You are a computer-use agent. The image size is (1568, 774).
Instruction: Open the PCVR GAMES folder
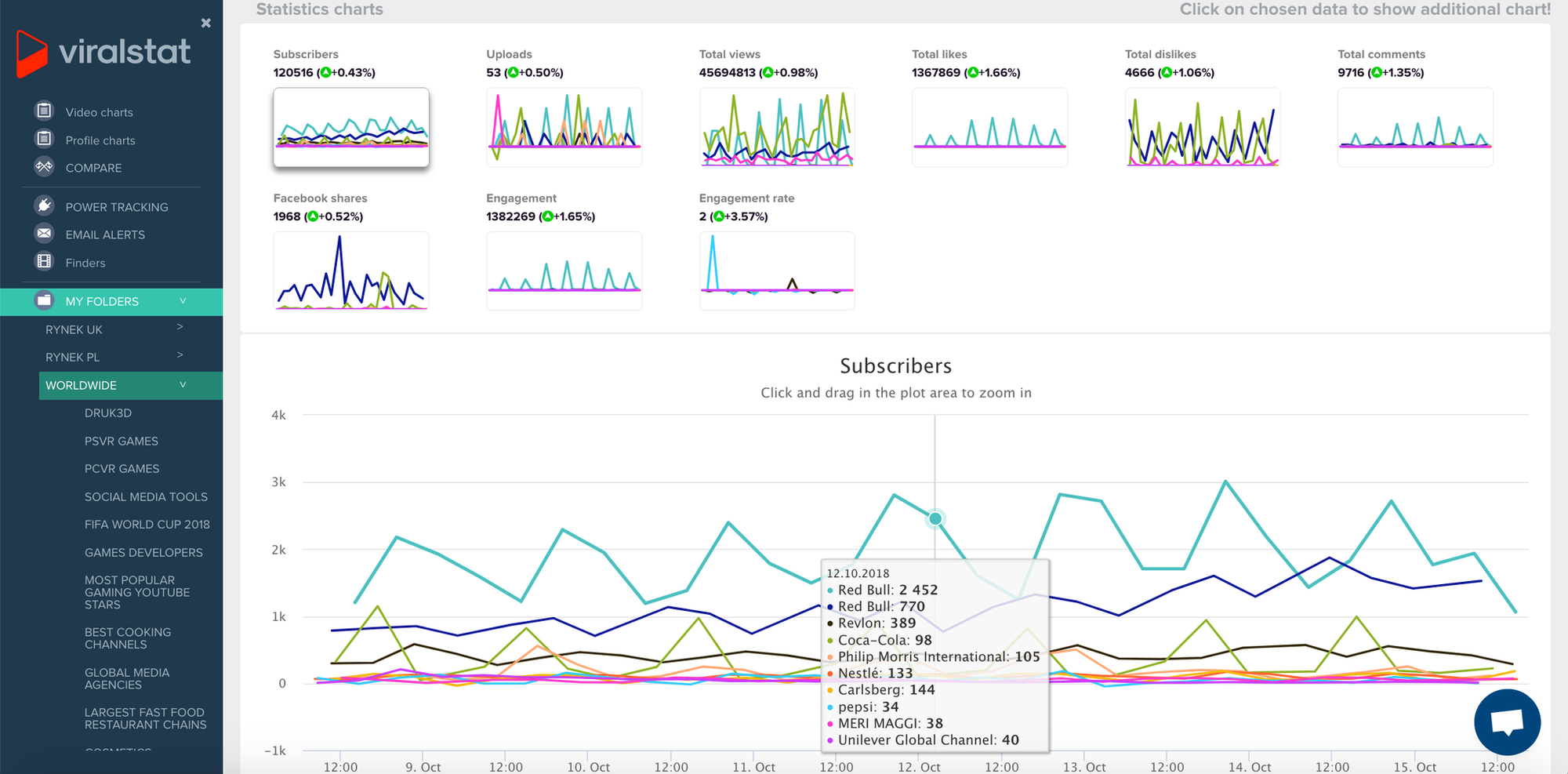click(122, 468)
